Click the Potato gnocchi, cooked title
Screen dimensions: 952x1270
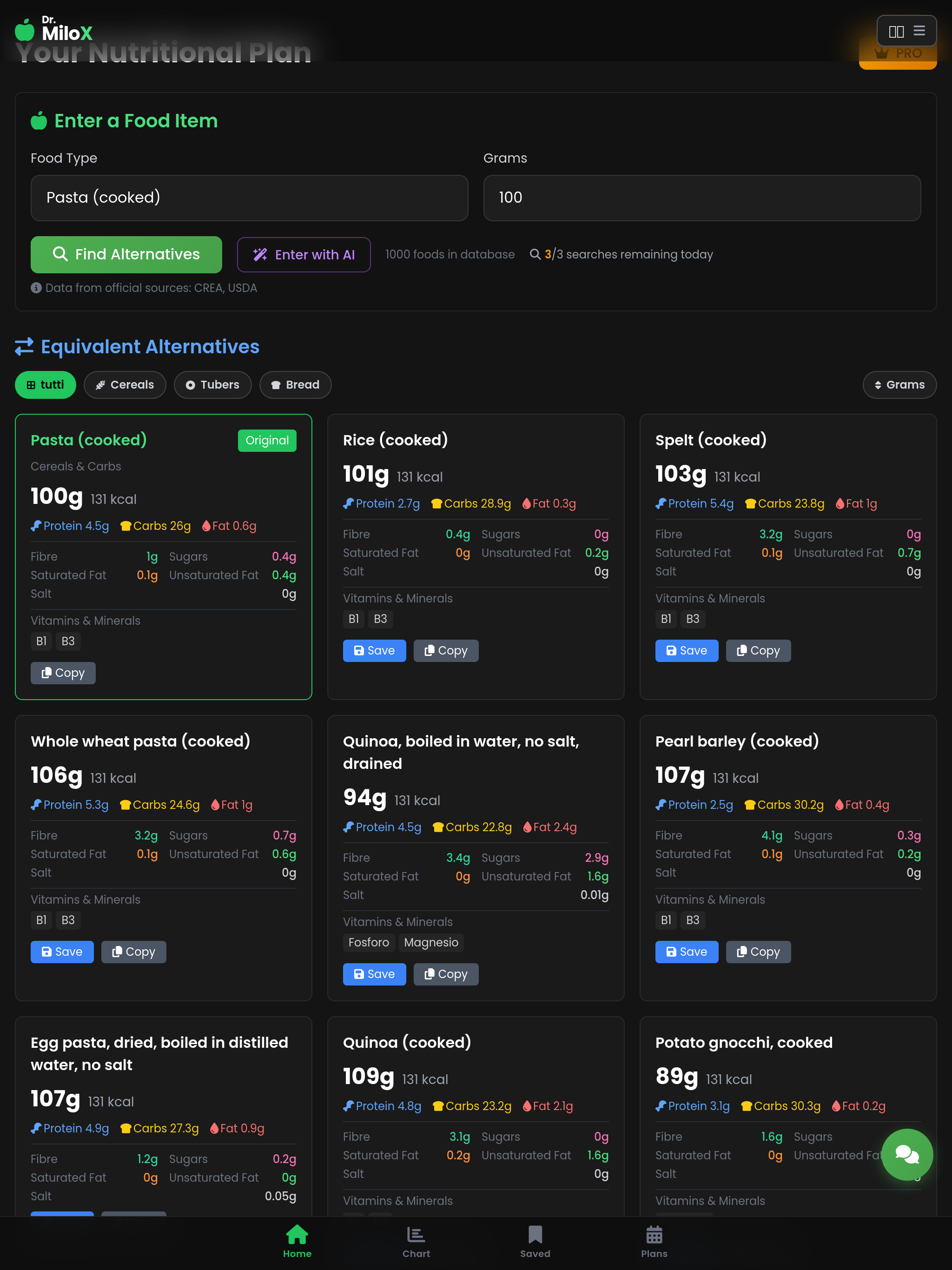point(744,1042)
